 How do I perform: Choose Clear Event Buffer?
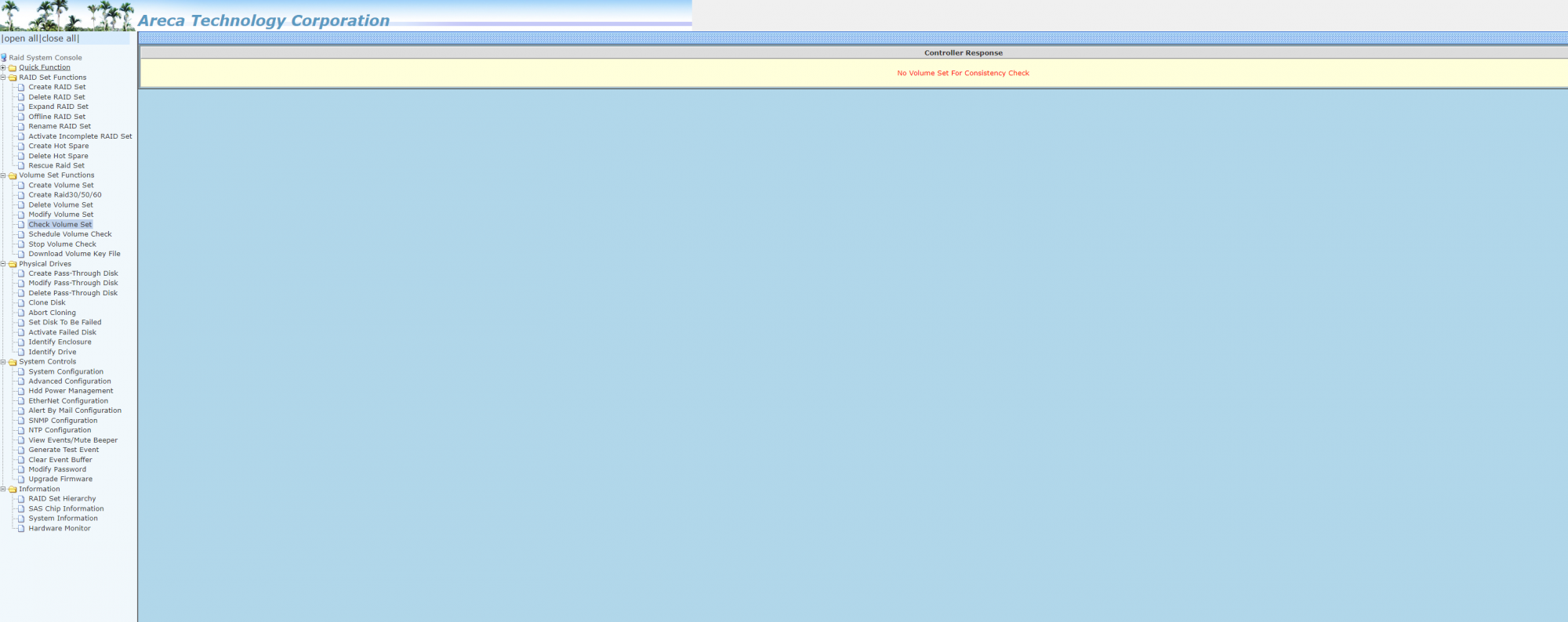click(x=60, y=460)
